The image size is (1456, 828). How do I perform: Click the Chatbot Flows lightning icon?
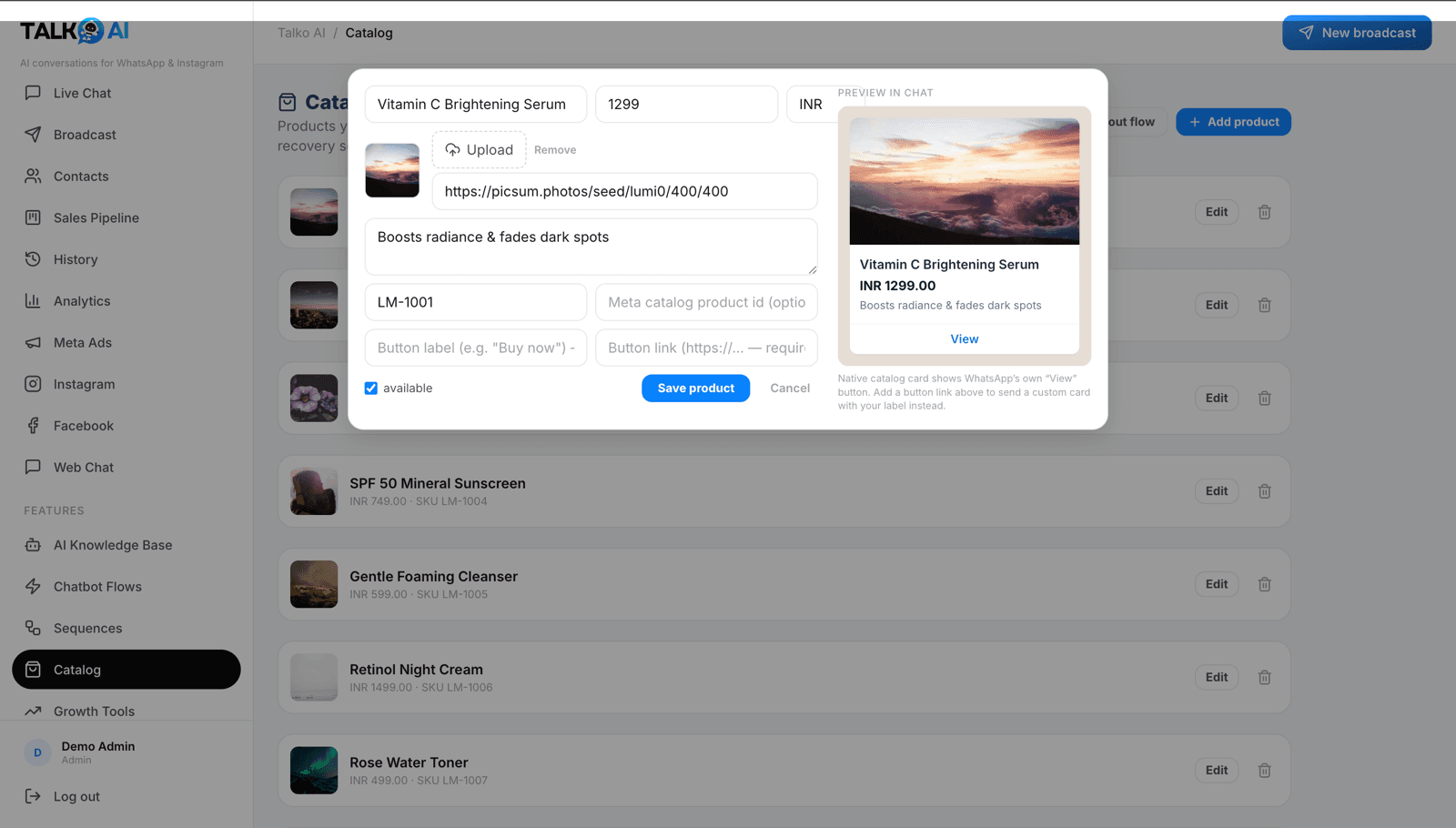pyautogui.click(x=33, y=587)
